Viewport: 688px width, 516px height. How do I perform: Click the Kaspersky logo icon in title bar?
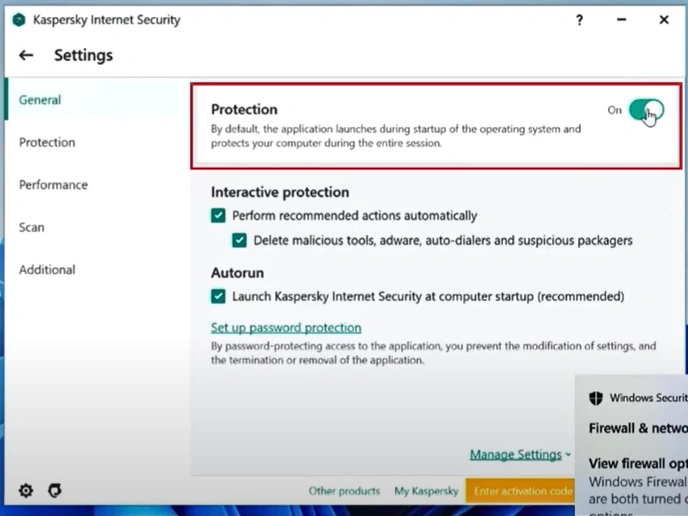tap(18, 20)
